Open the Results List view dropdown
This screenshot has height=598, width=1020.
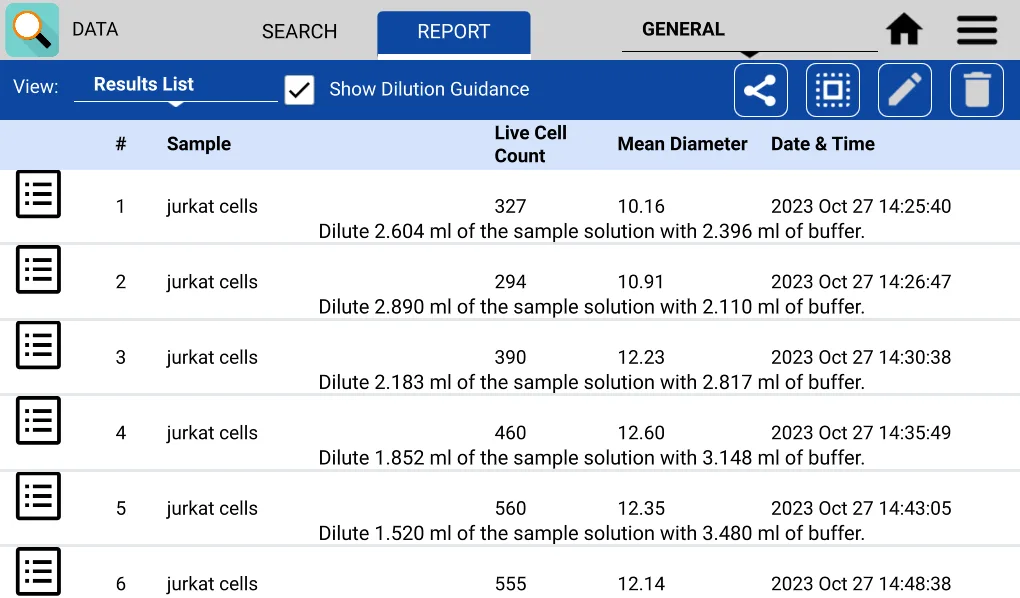click(x=175, y=86)
